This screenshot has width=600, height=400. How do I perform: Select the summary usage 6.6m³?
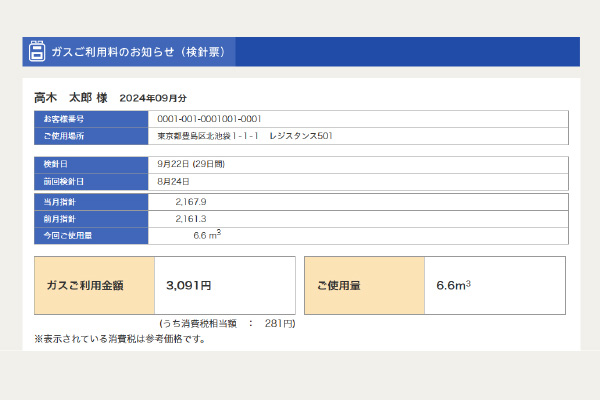(453, 285)
